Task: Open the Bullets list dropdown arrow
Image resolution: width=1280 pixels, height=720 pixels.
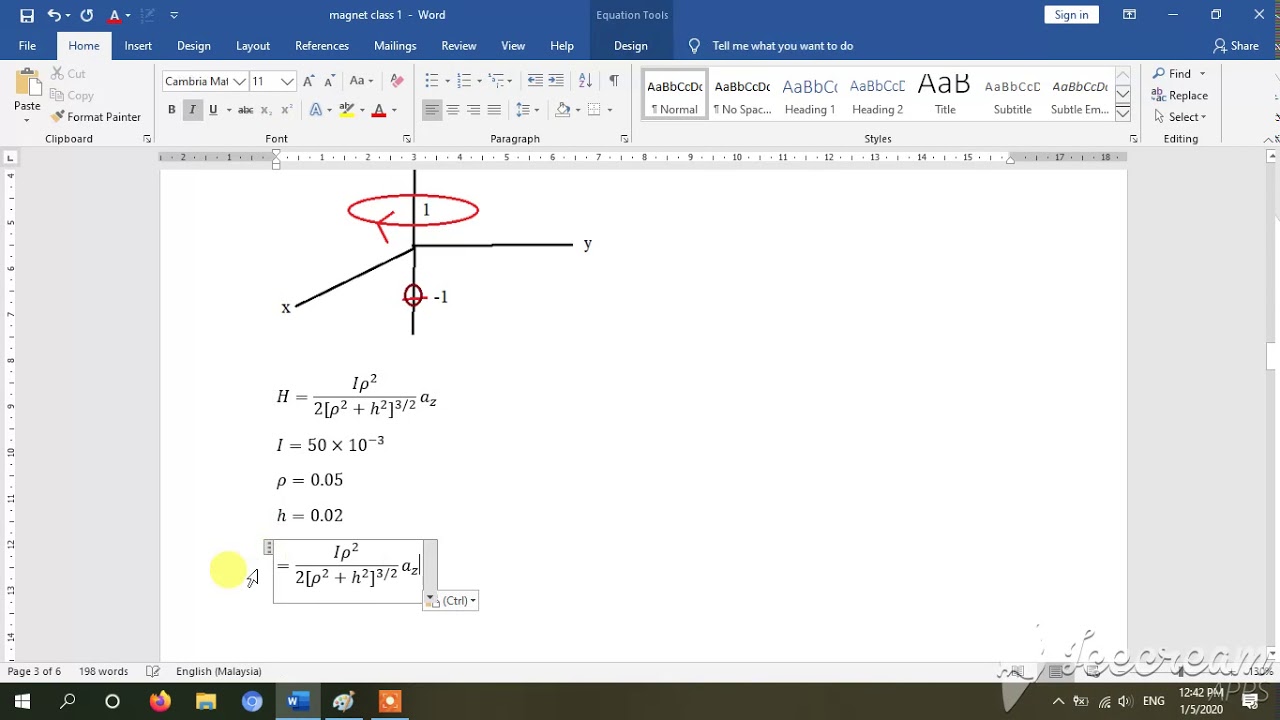Action: coord(447,81)
